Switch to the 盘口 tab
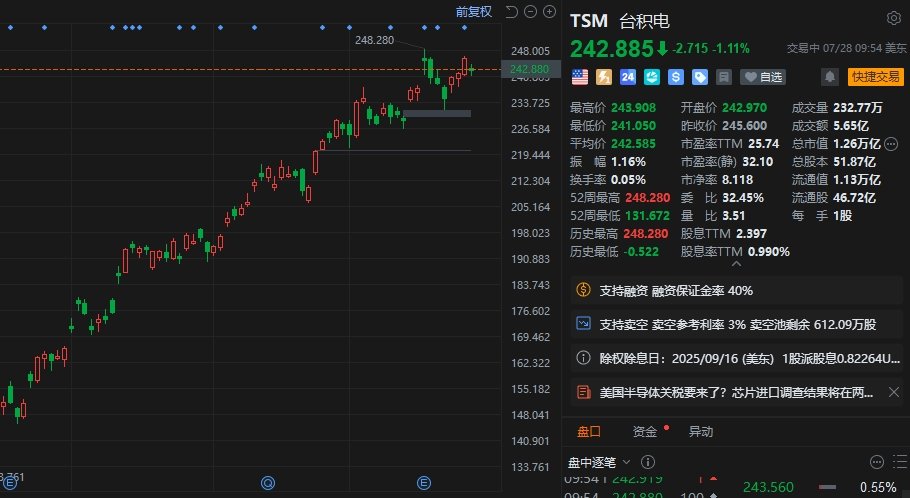910x498 pixels. click(588, 431)
